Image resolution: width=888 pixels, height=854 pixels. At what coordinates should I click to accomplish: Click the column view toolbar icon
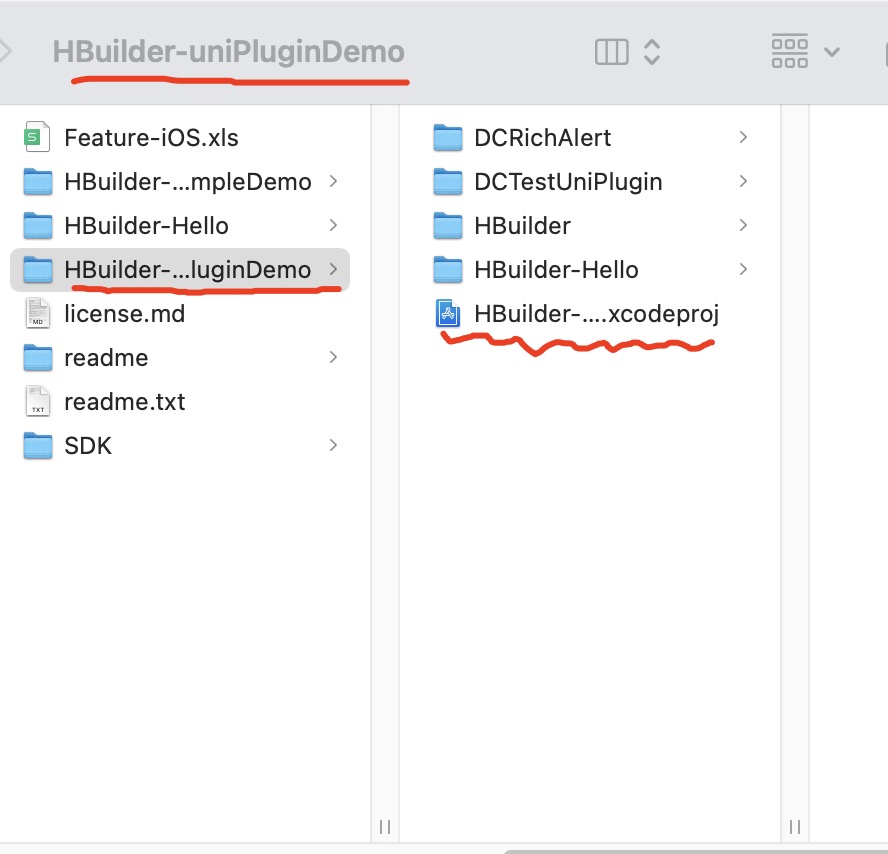click(612, 52)
